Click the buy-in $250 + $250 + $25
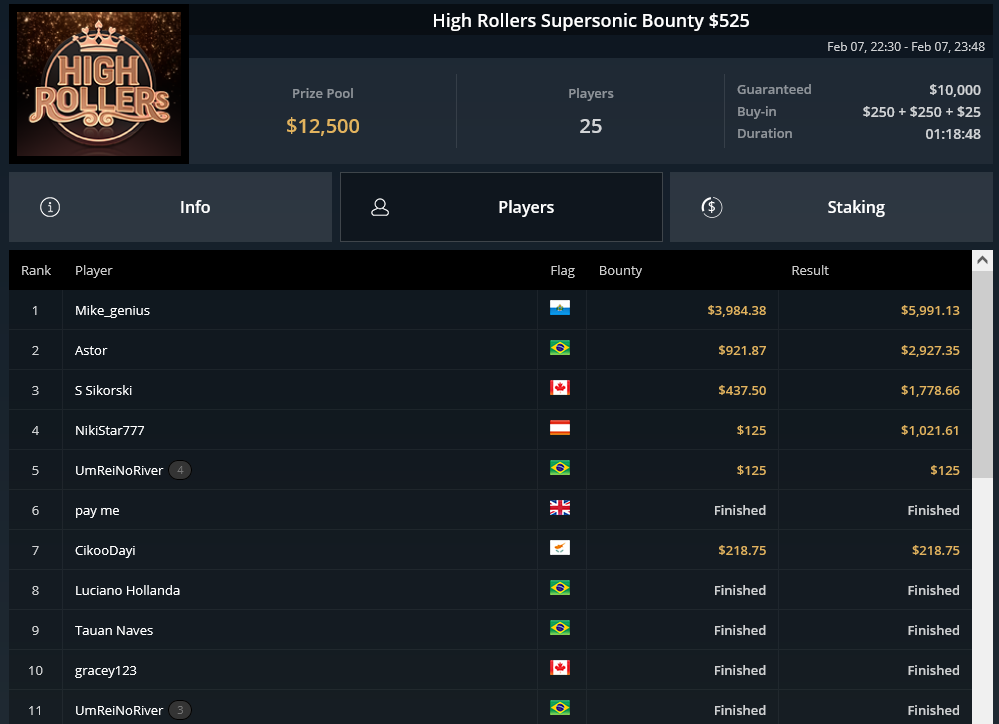999x724 pixels. pyautogui.click(x=921, y=112)
